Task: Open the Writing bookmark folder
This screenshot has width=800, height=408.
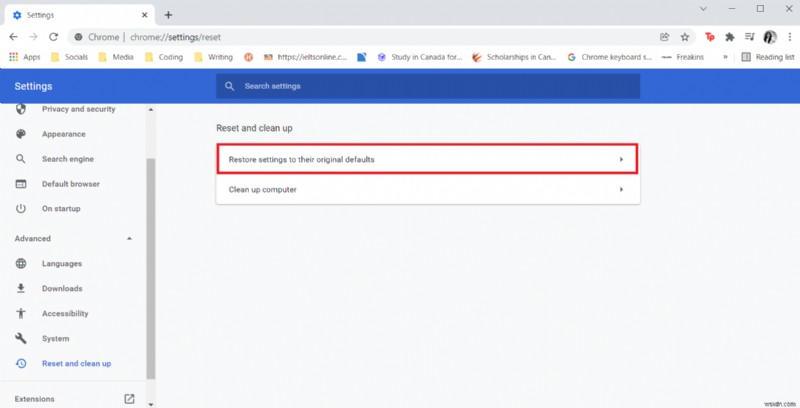Action: click(214, 57)
